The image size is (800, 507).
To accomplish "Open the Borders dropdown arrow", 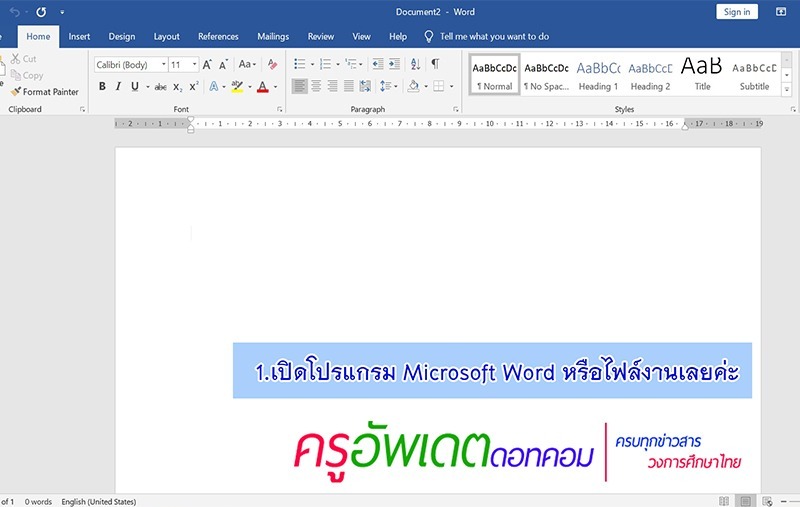I will [452, 86].
